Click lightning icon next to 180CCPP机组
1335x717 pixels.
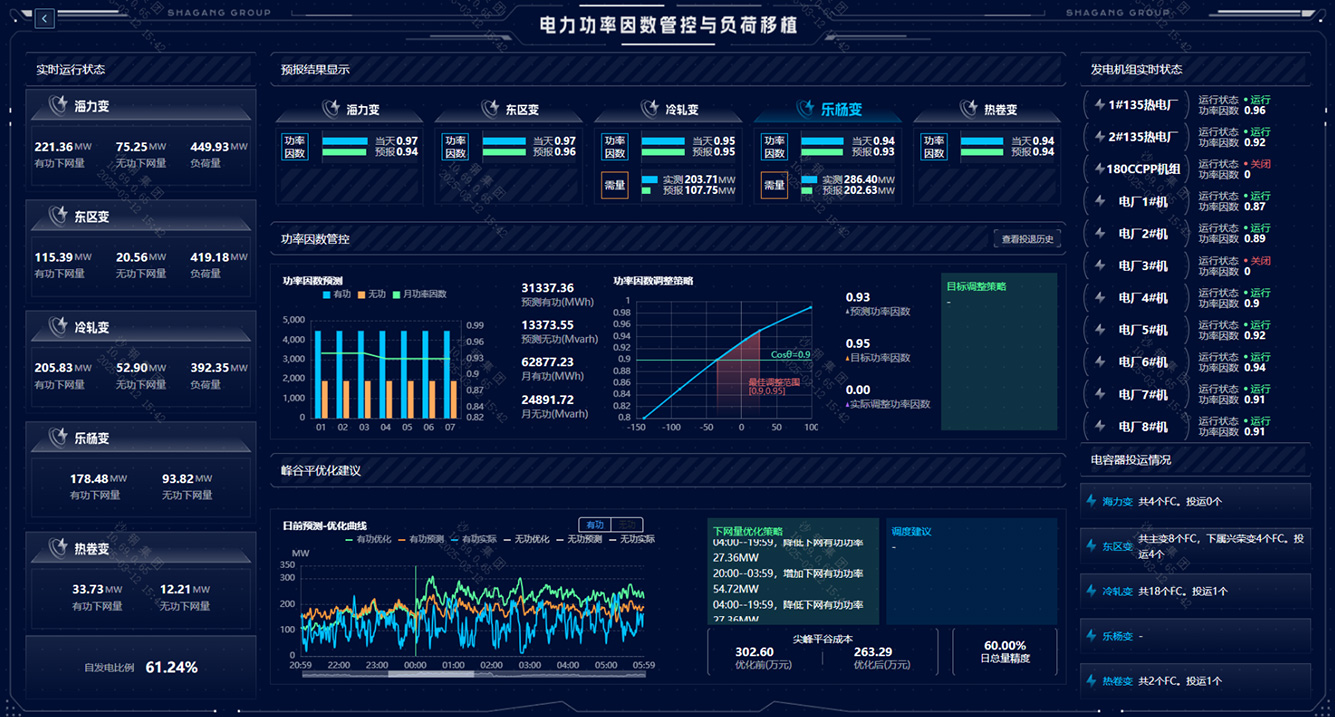pyautogui.click(x=1097, y=169)
